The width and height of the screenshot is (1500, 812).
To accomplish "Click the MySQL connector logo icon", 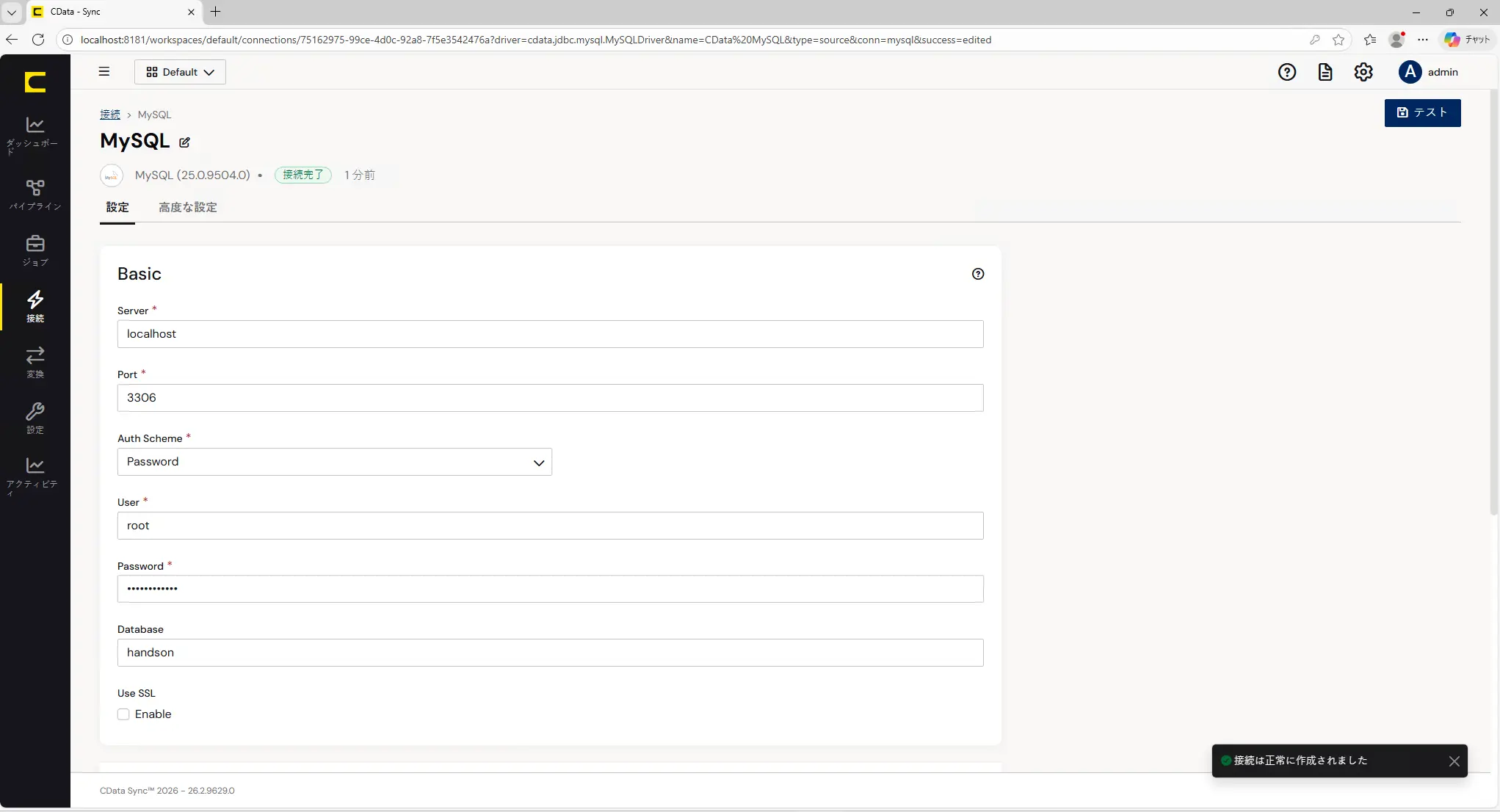I will point(112,175).
